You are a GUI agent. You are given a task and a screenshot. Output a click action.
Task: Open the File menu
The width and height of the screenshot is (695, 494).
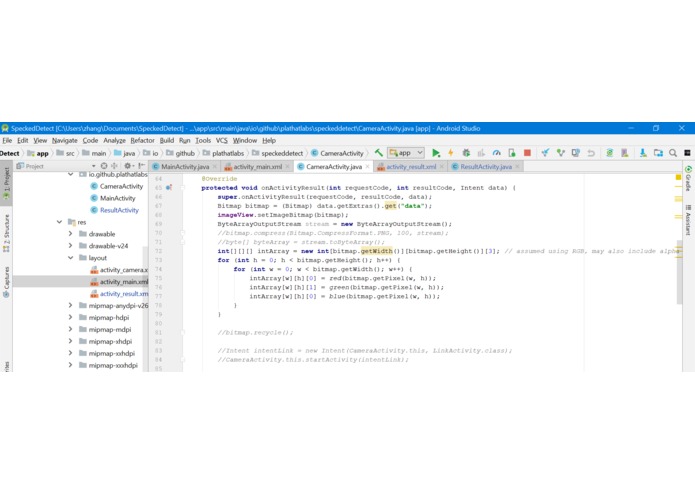click(x=7, y=140)
